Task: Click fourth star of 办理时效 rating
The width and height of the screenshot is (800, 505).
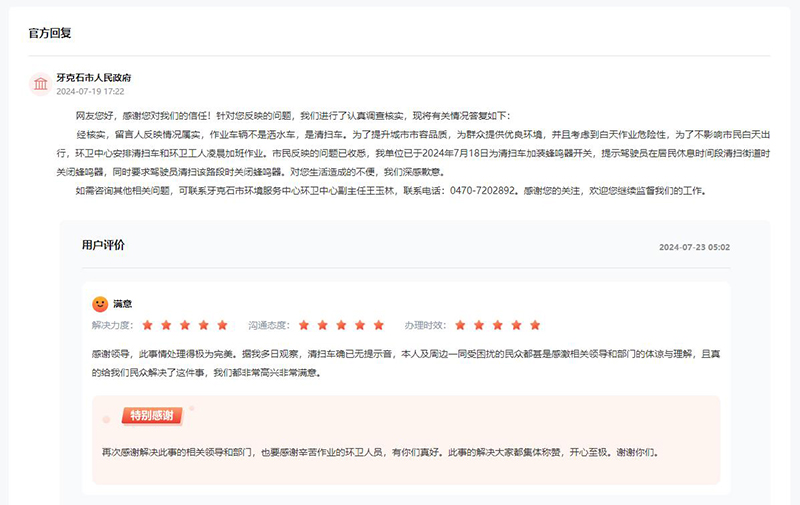Action: pyautogui.click(x=516, y=325)
